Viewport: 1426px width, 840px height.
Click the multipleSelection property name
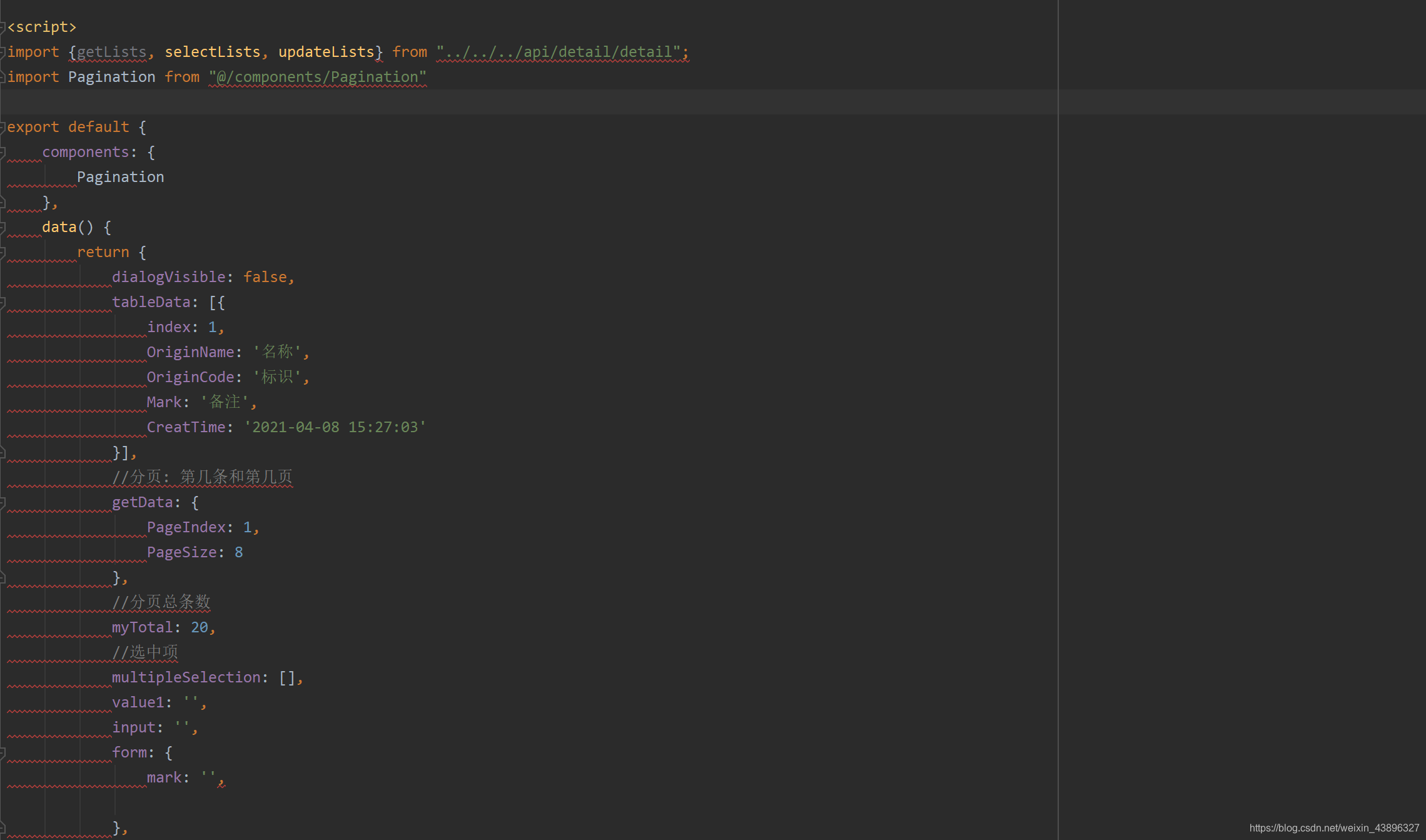186,677
